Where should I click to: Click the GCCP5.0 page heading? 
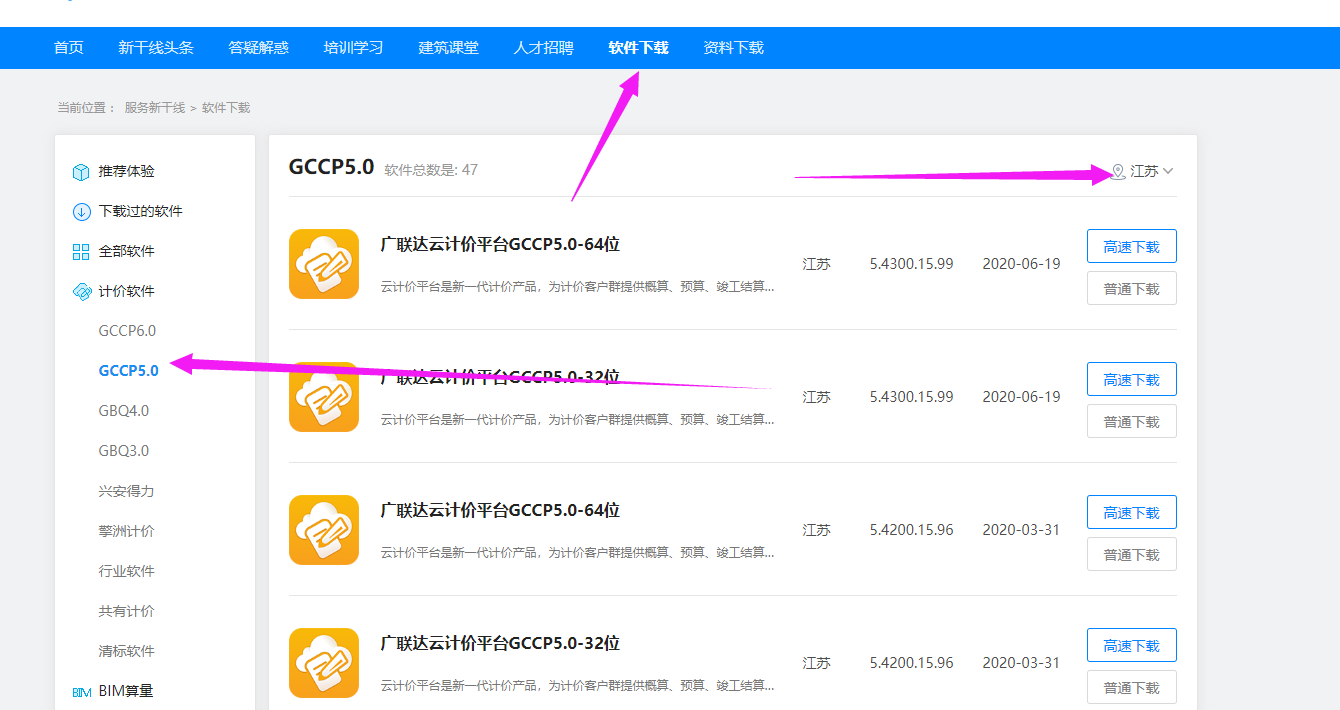331,167
